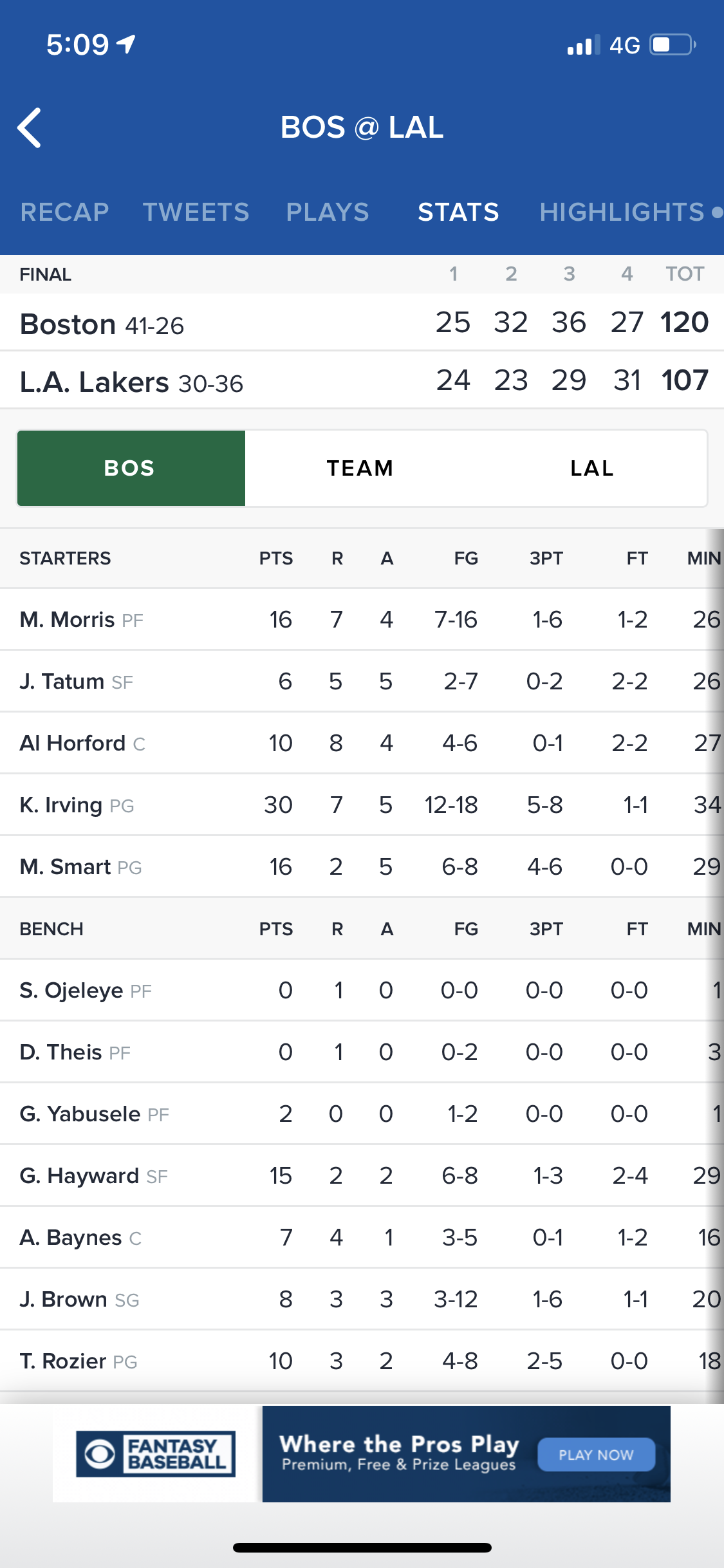Switch to the LAL player stats

(x=591, y=468)
